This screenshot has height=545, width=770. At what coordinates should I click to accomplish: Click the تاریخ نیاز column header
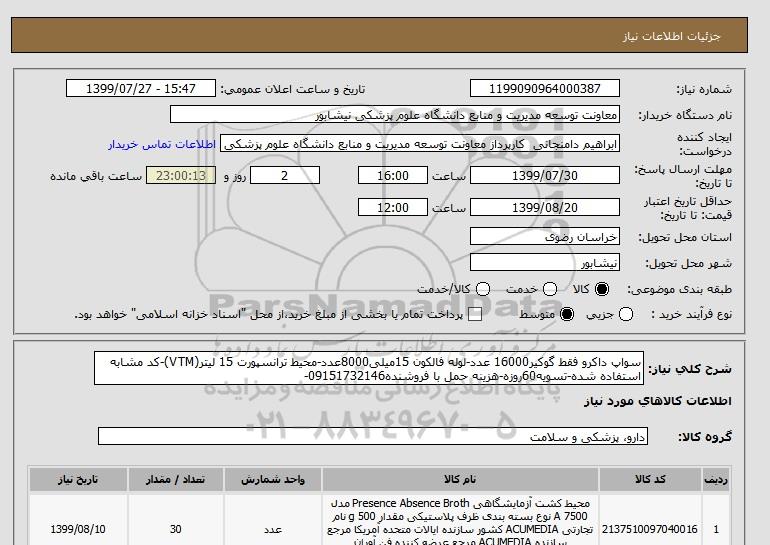click(78, 479)
